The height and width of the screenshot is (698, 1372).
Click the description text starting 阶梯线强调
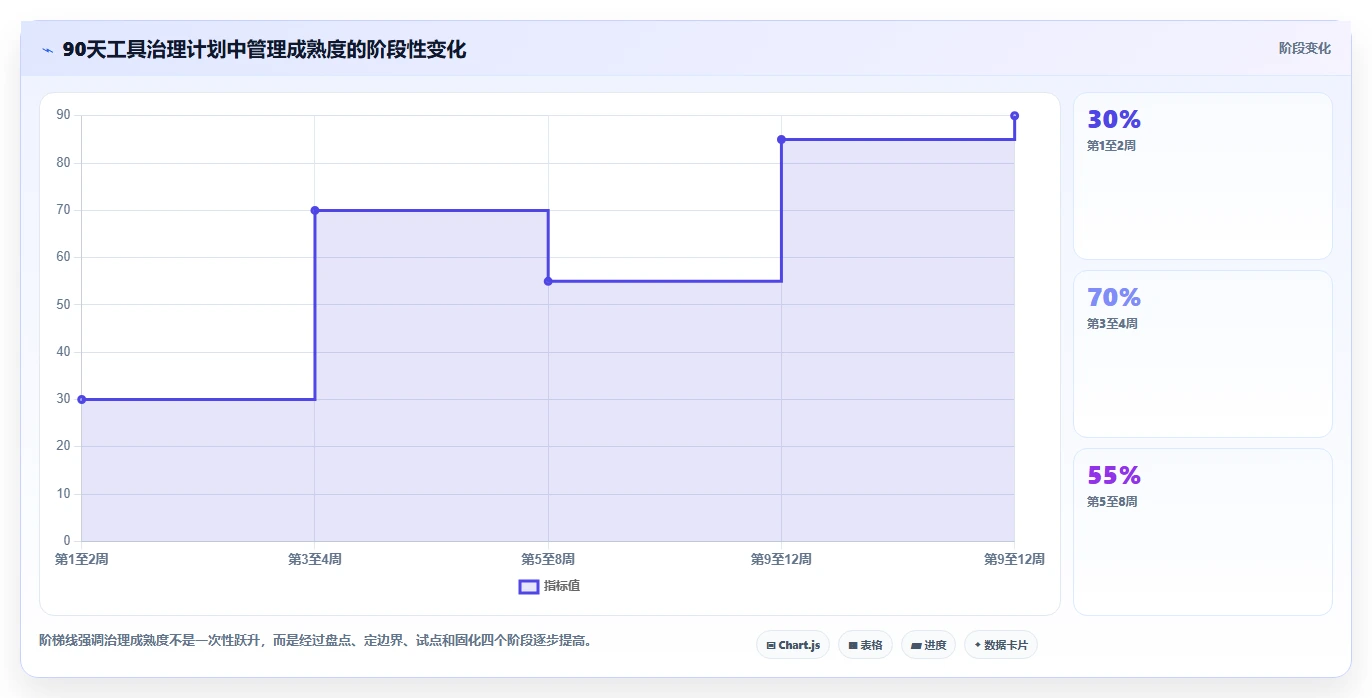point(315,640)
